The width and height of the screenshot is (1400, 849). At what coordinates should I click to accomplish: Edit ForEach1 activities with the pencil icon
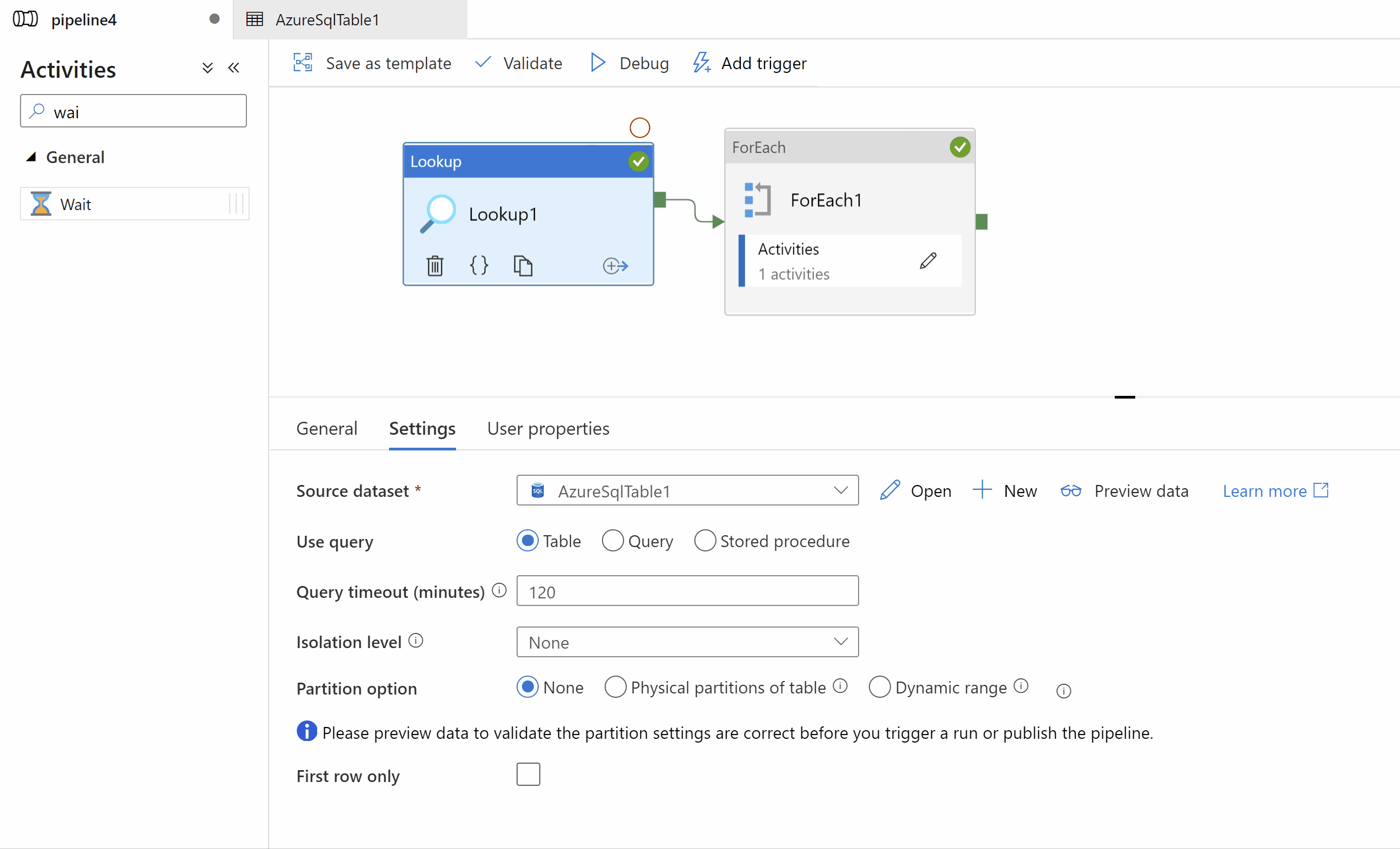928,261
